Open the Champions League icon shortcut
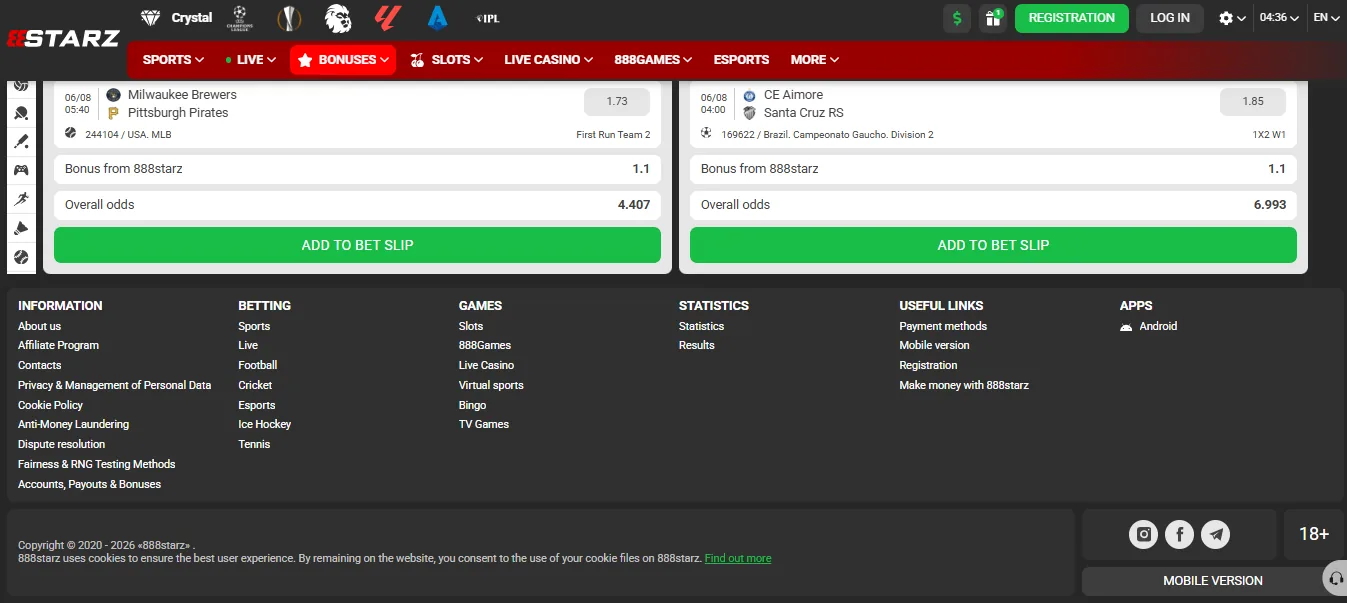The height and width of the screenshot is (603, 1347). click(x=239, y=17)
